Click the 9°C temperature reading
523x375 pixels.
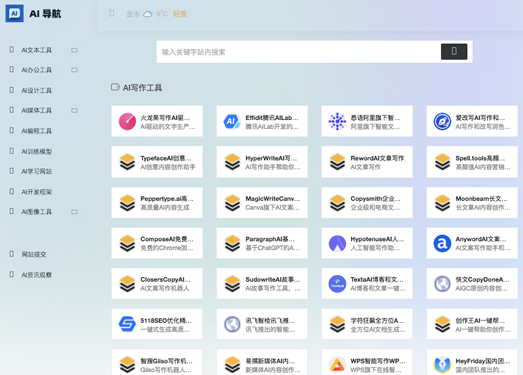[162, 14]
